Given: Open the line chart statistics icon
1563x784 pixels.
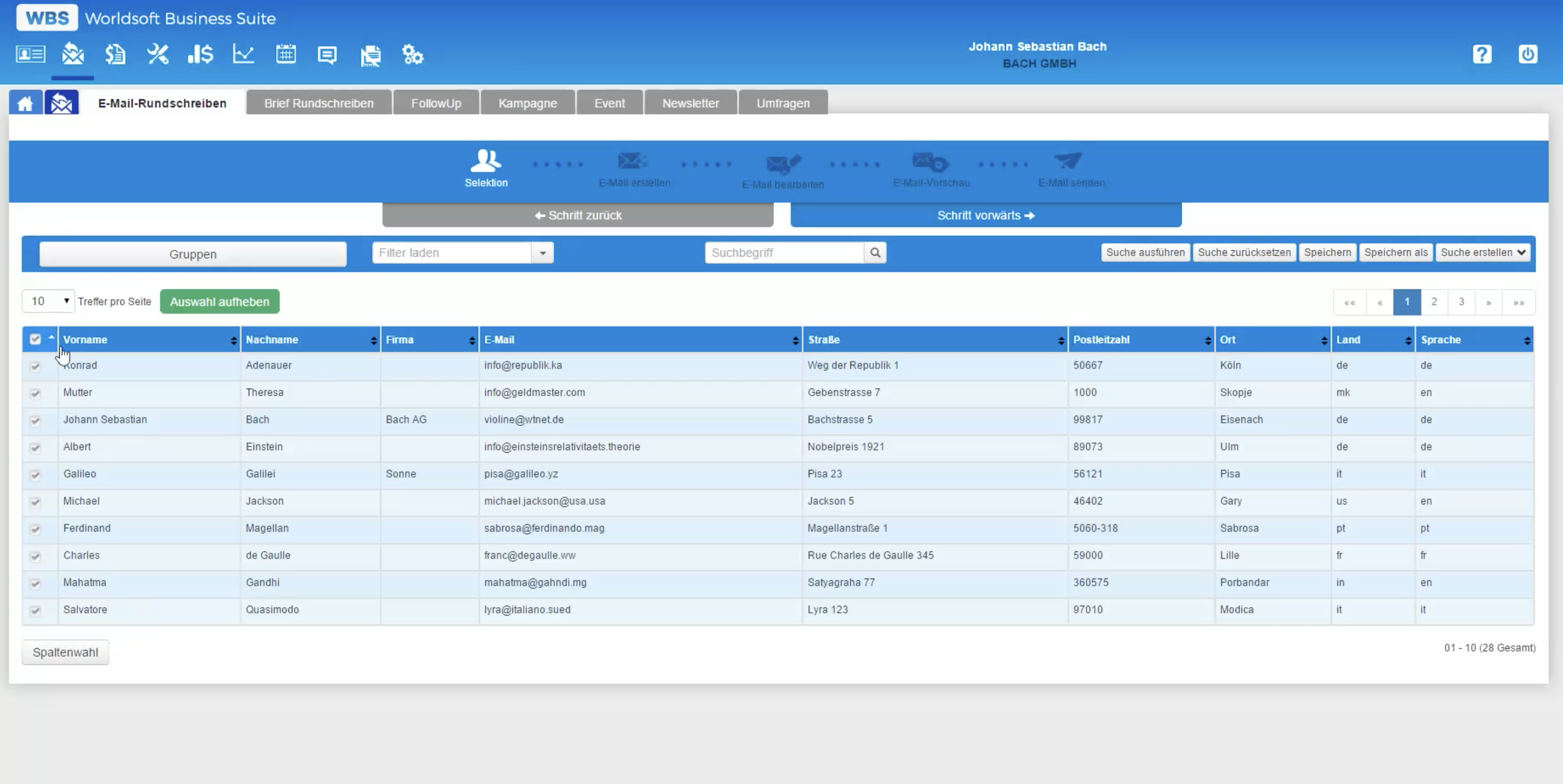Looking at the screenshot, I should pos(243,55).
